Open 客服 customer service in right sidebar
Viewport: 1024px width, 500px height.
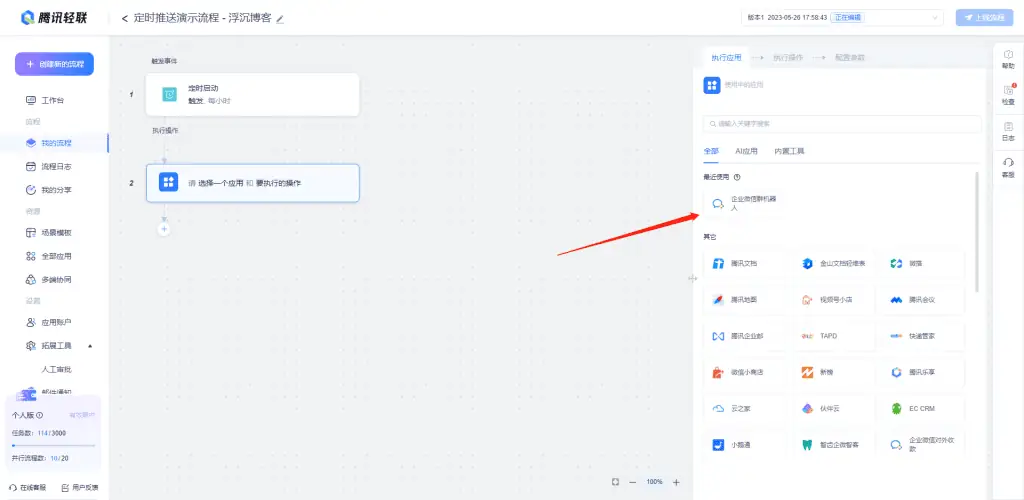pyautogui.click(x=1008, y=167)
